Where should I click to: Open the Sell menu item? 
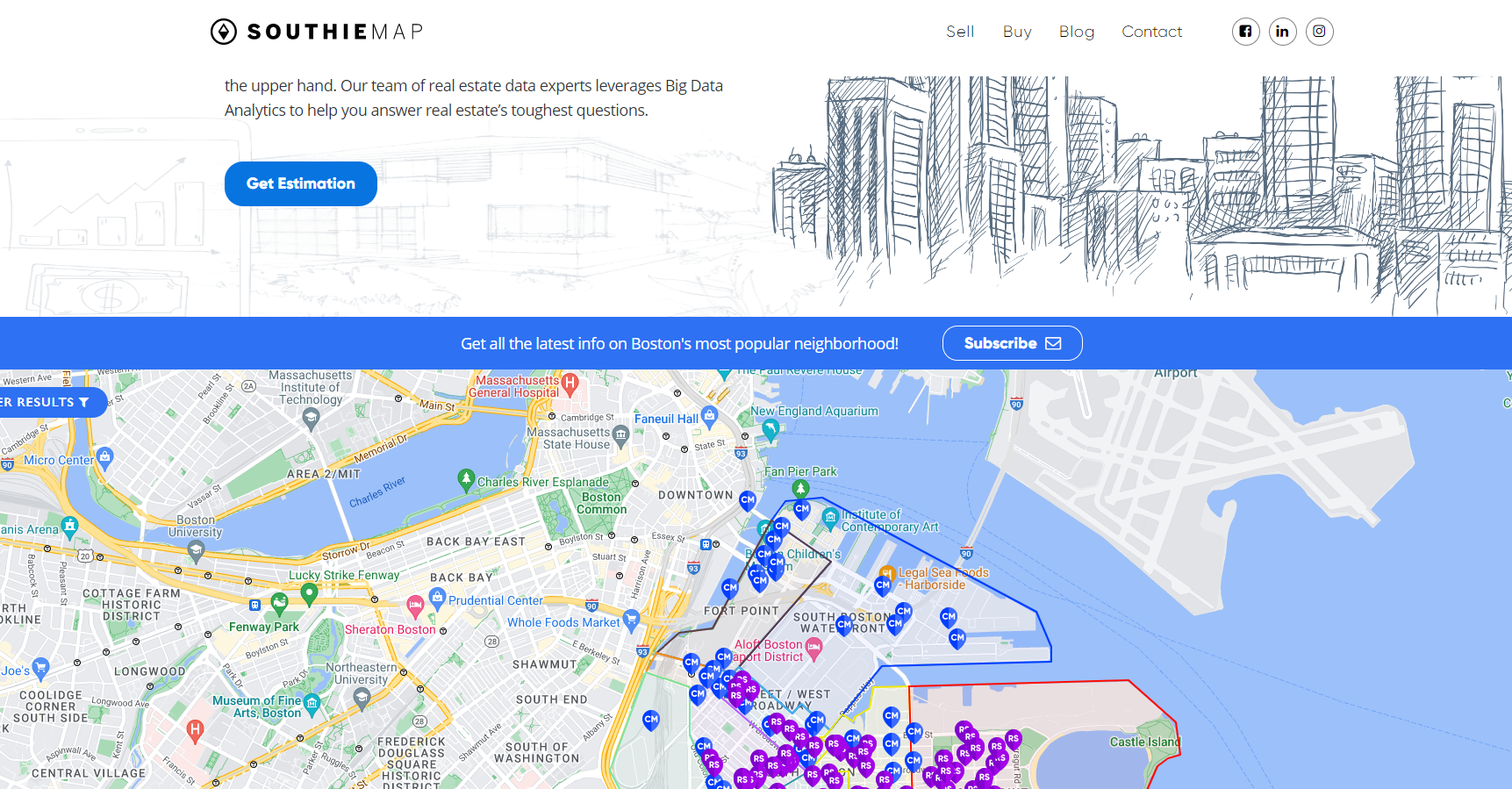[960, 32]
